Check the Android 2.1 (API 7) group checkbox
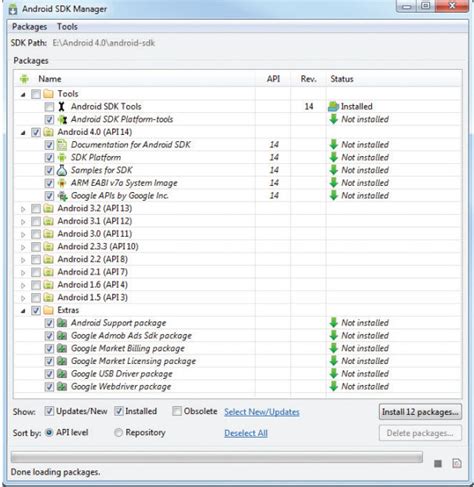This screenshot has height=487, width=474. (x=36, y=272)
